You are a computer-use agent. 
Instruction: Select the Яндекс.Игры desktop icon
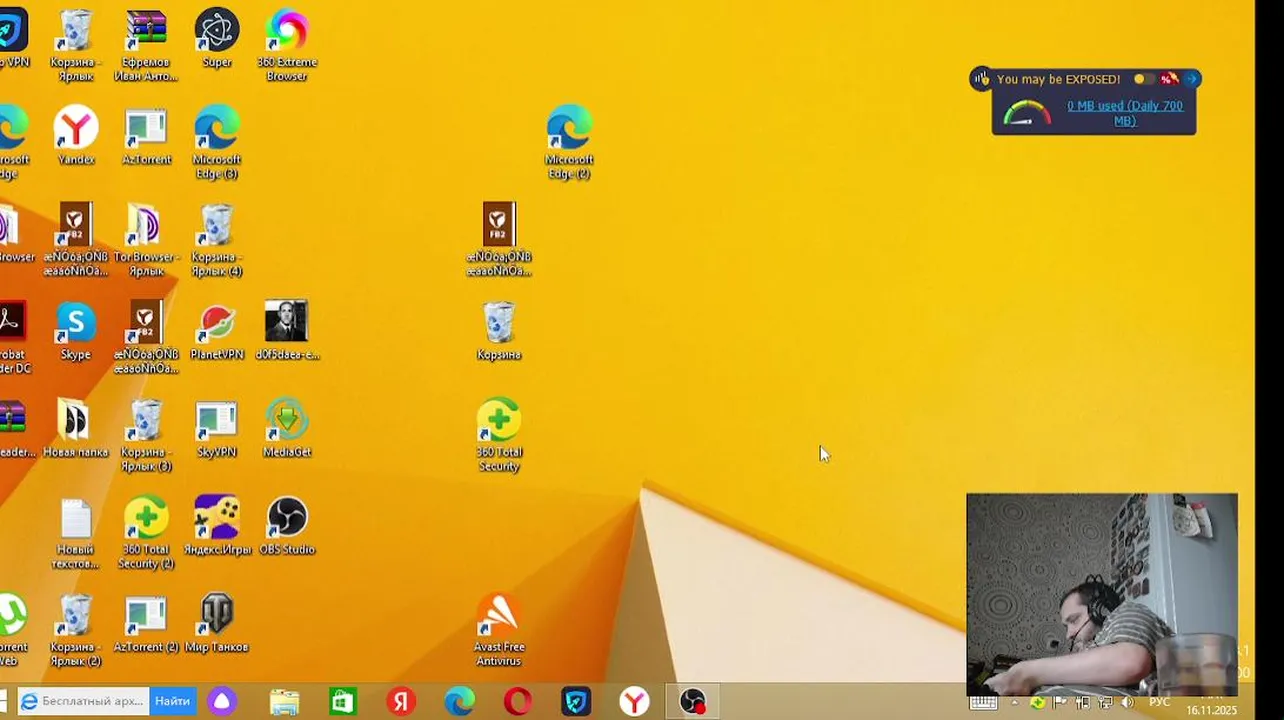tap(217, 525)
